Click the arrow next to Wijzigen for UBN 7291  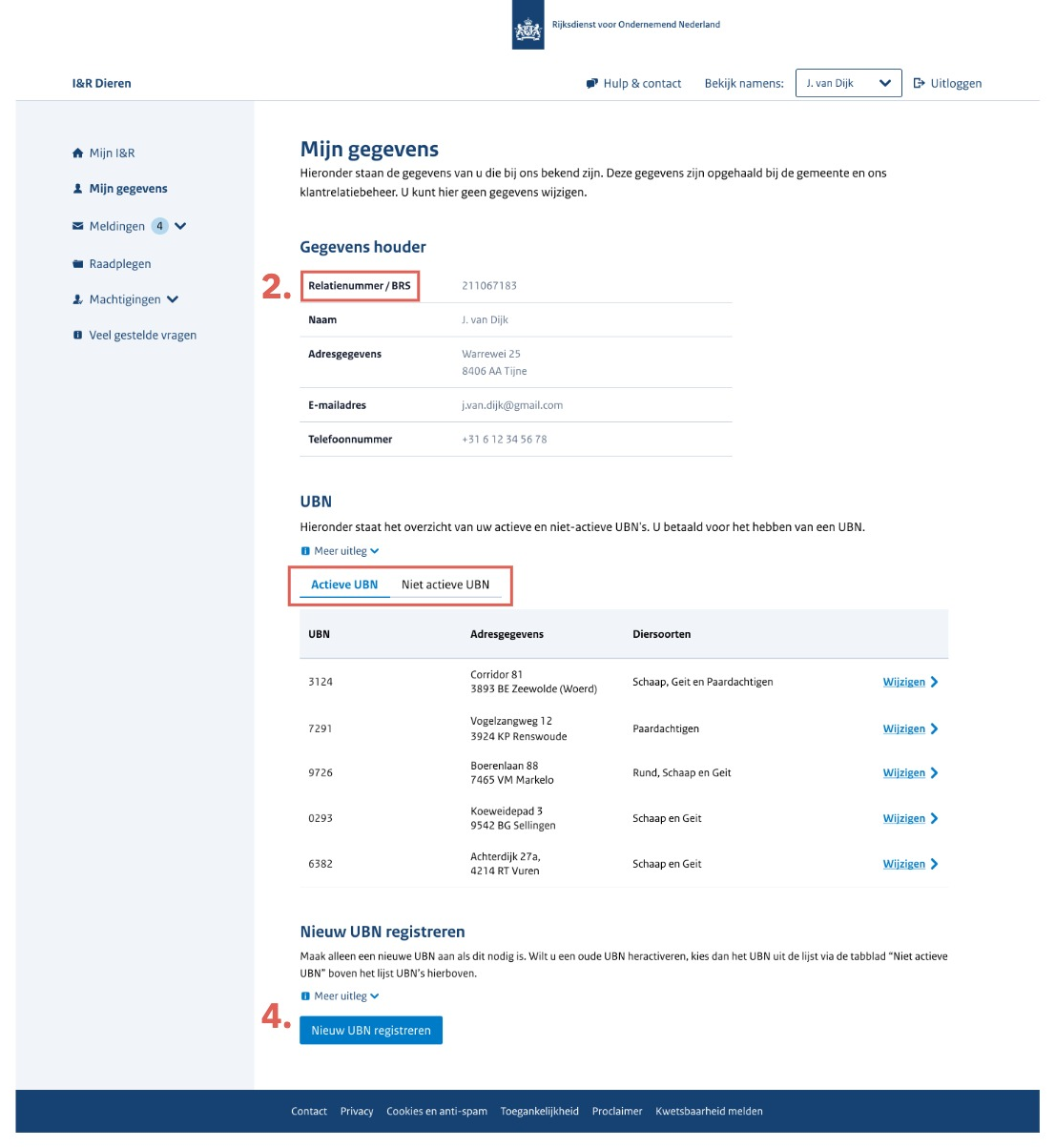tap(935, 728)
